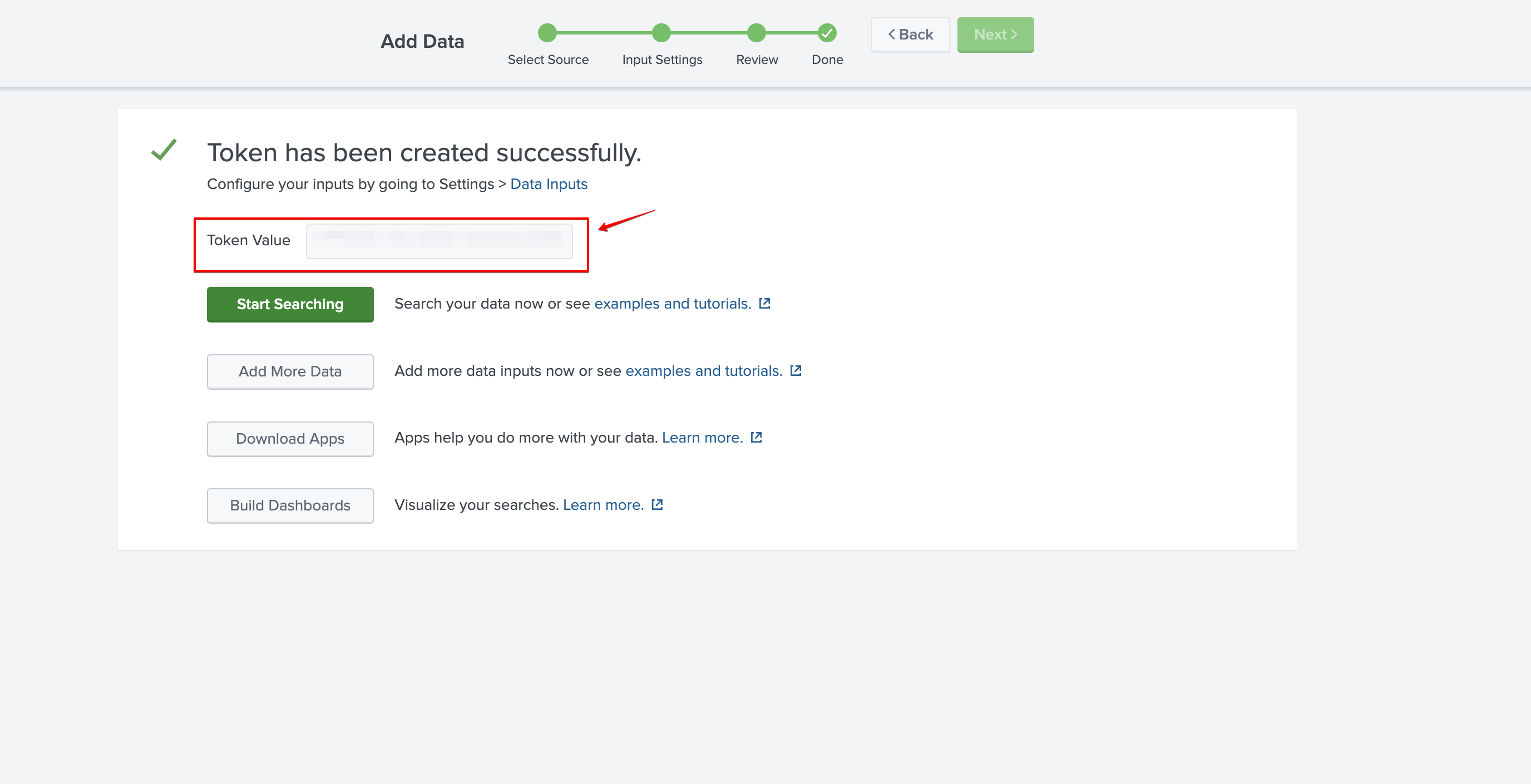1531x784 pixels.
Task: Click the green success checkmark icon
Action: (164, 150)
